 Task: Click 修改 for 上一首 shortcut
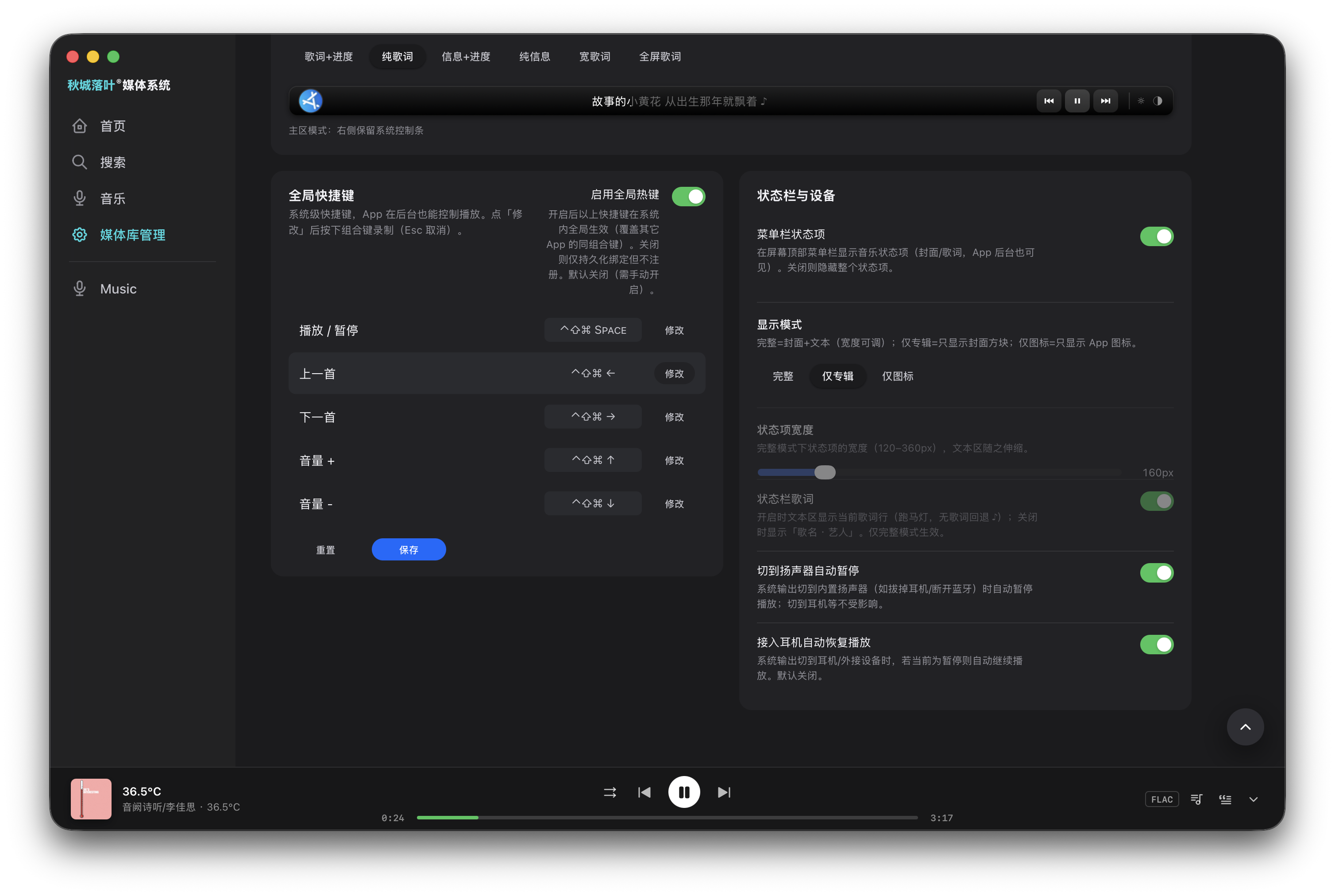click(x=674, y=373)
